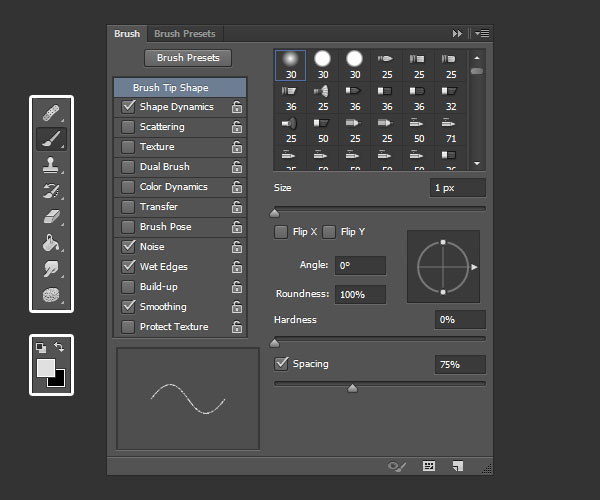Check the Flip X option
Screen dimensions: 600x500
point(282,232)
